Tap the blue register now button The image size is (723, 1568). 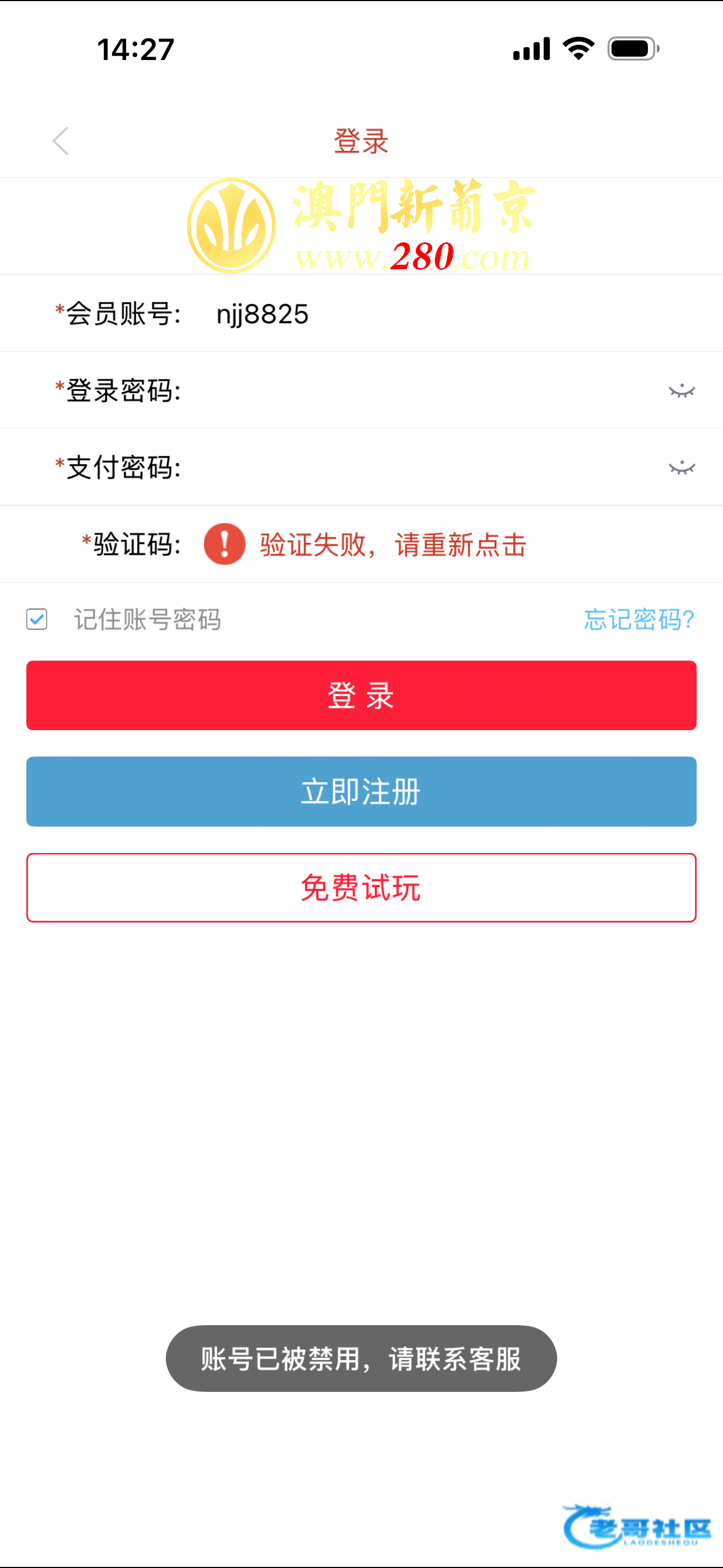(361, 791)
